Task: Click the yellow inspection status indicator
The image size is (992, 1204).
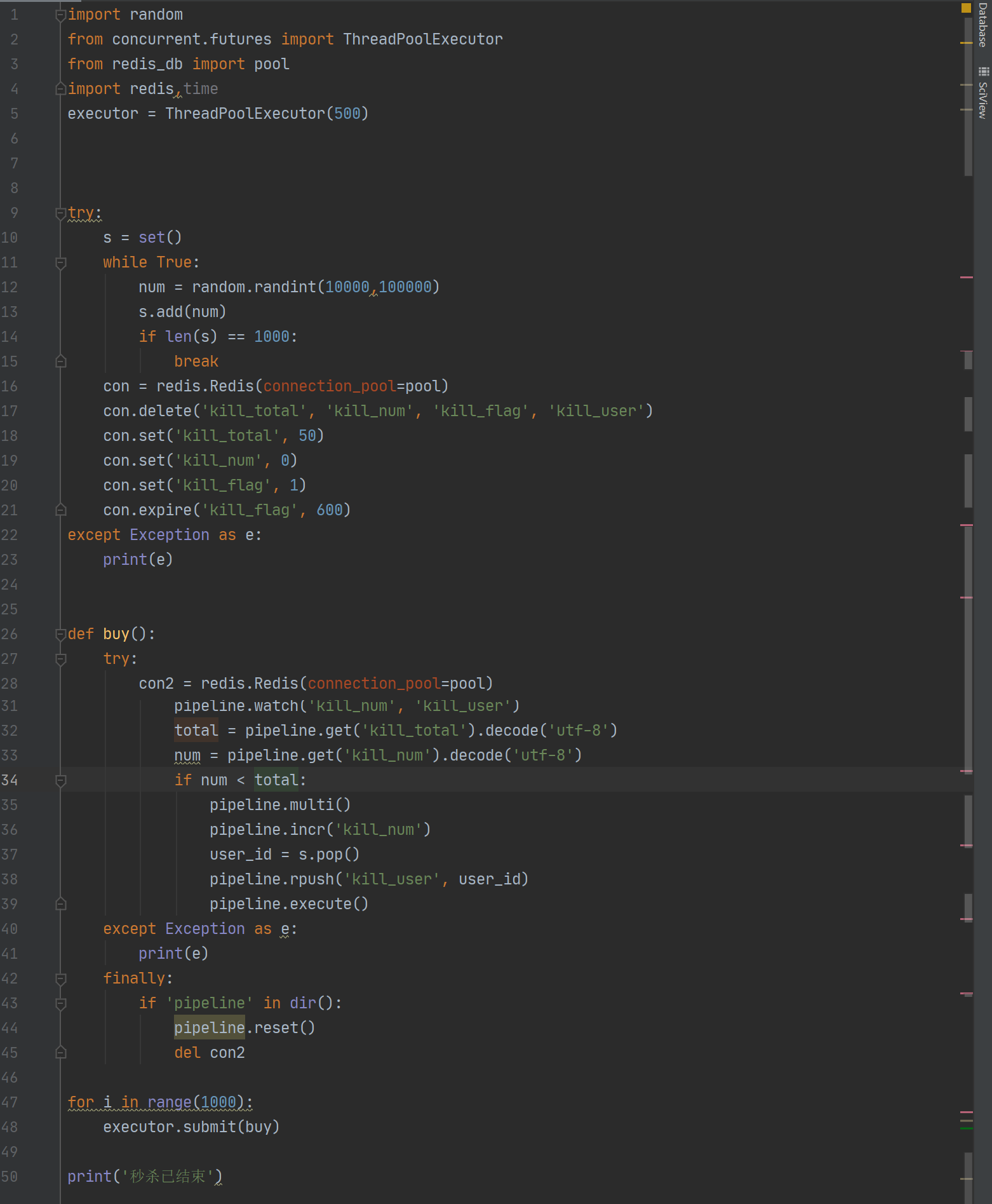Action: point(966,8)
